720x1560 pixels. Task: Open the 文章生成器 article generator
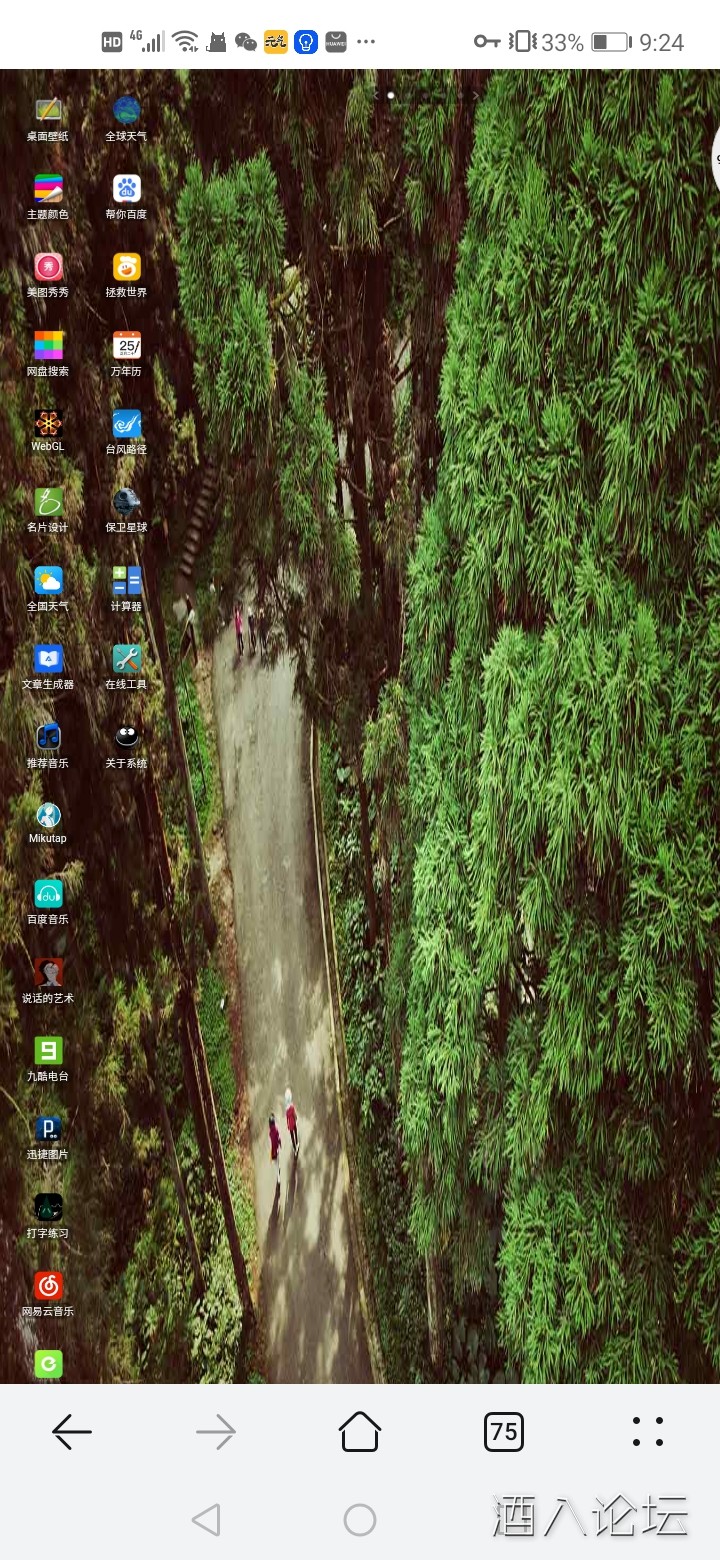[48, 659]
